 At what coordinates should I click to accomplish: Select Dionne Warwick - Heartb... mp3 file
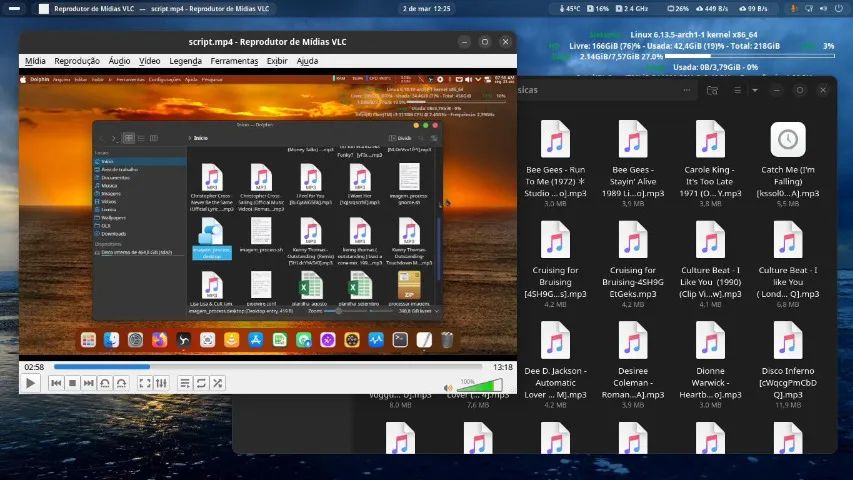point(710,364)
